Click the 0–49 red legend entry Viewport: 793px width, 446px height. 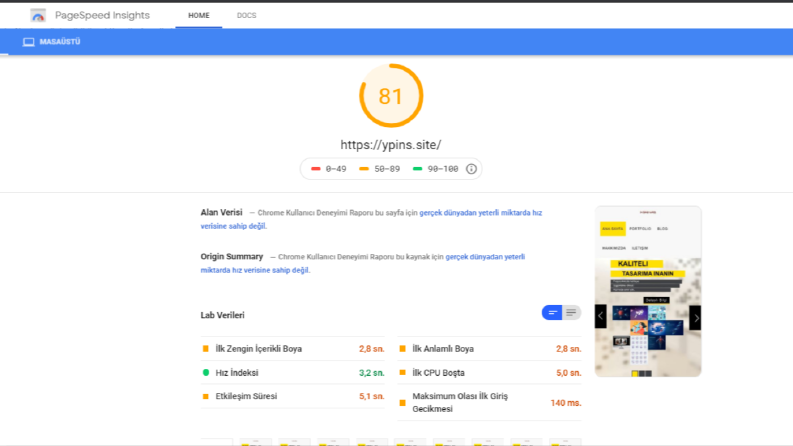click(329, 169)
